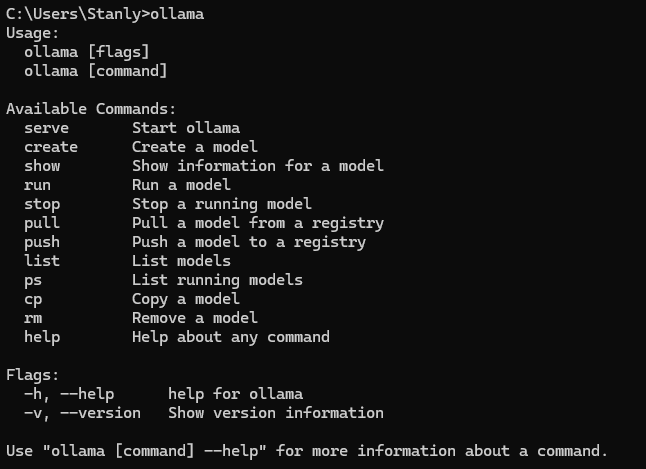This screenshot has height=469, width=646.
Task: Click the 'ps' command name
Action: click(x=33, y=280)
